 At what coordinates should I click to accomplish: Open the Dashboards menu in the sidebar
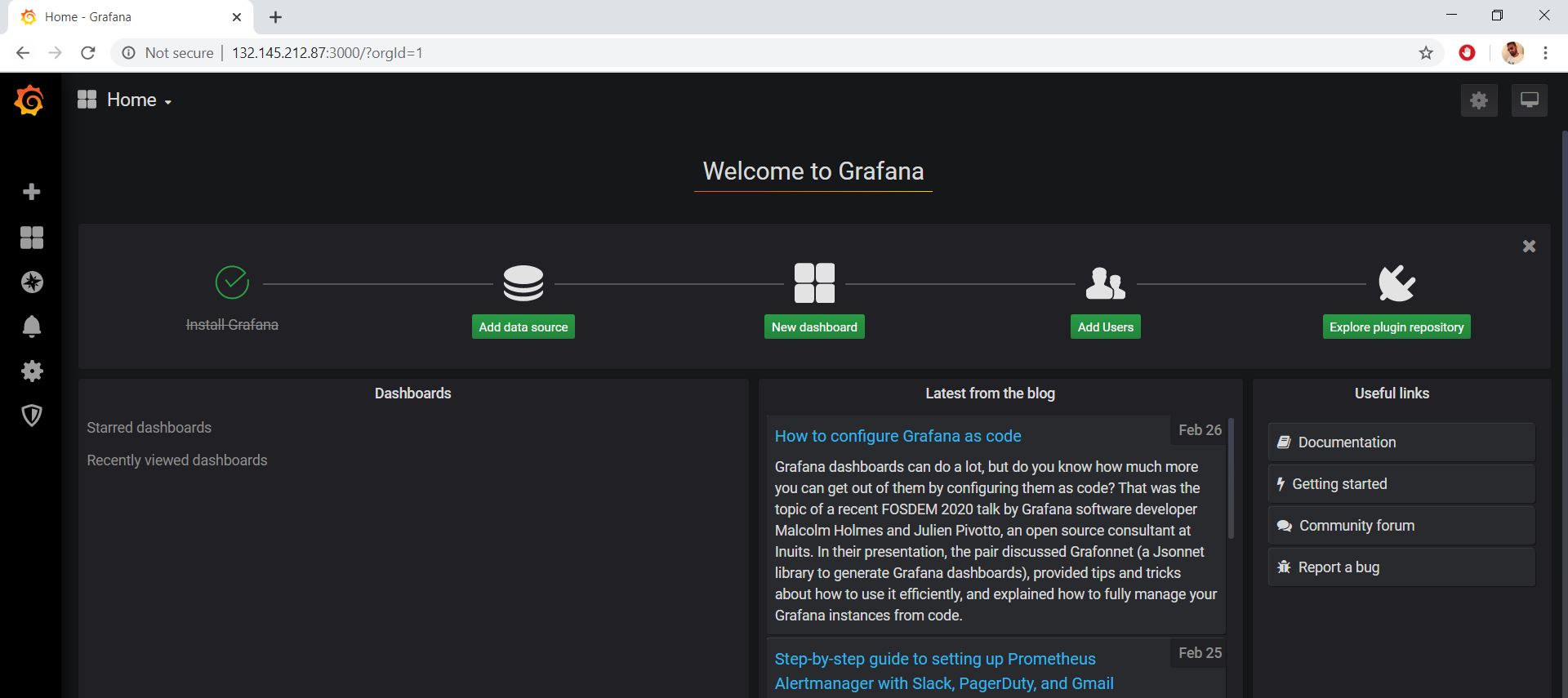coord(32,238)
